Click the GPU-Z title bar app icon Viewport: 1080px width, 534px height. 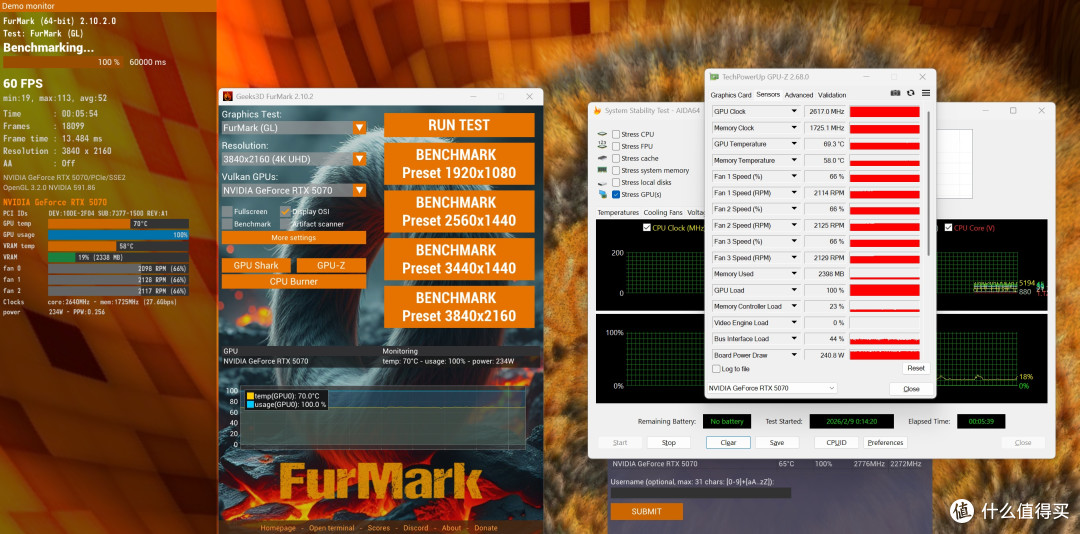coord(715,77)
